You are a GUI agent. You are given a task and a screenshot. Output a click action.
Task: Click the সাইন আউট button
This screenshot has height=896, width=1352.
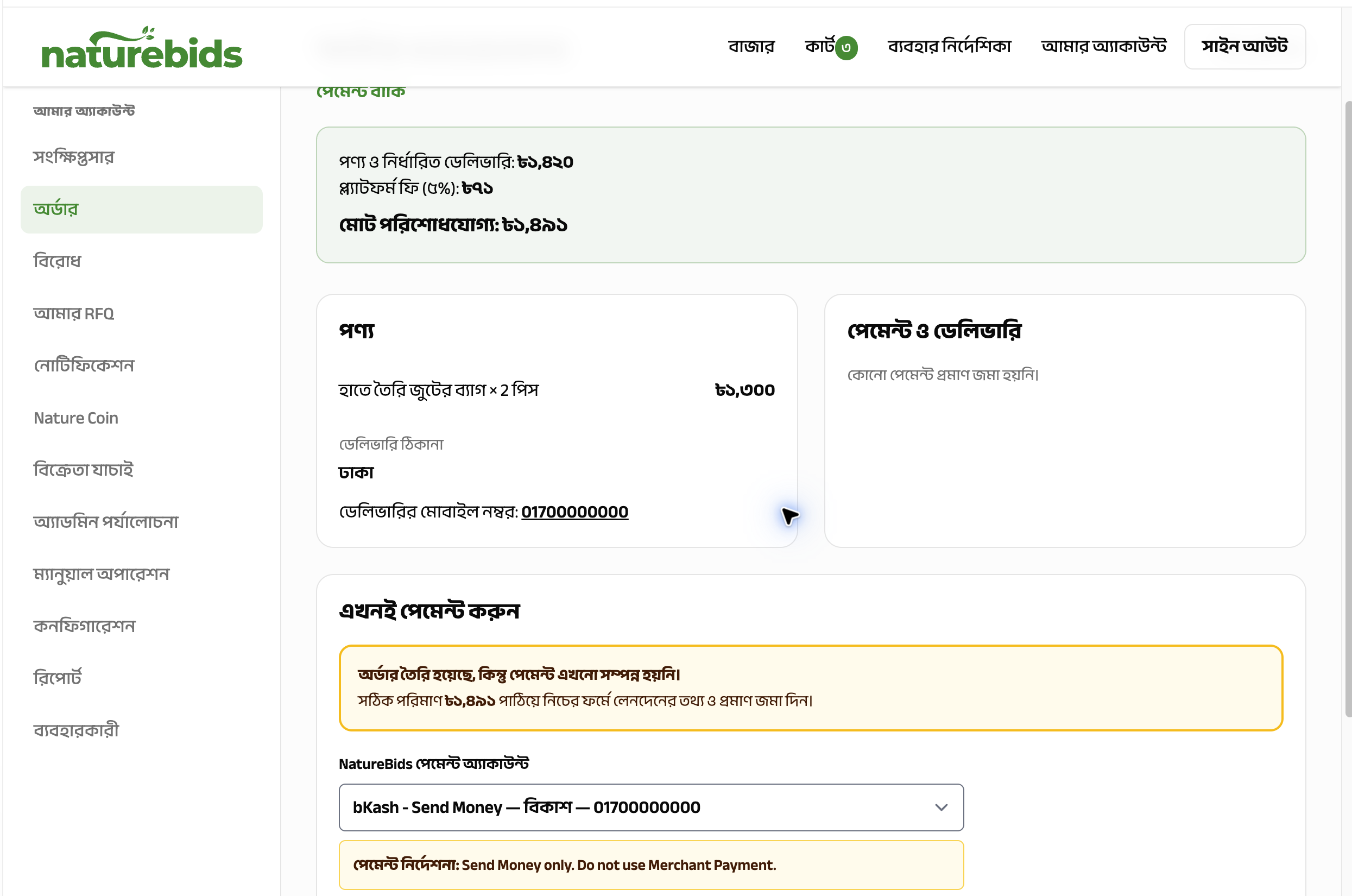pyautogui.click(x=1244, y=46)
